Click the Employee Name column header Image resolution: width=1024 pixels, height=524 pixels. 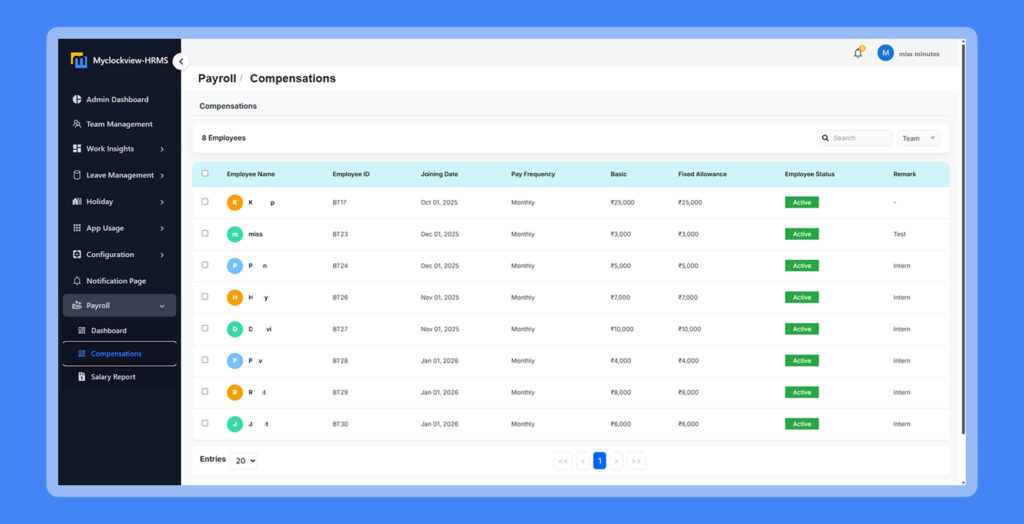(x=251, y=174)
